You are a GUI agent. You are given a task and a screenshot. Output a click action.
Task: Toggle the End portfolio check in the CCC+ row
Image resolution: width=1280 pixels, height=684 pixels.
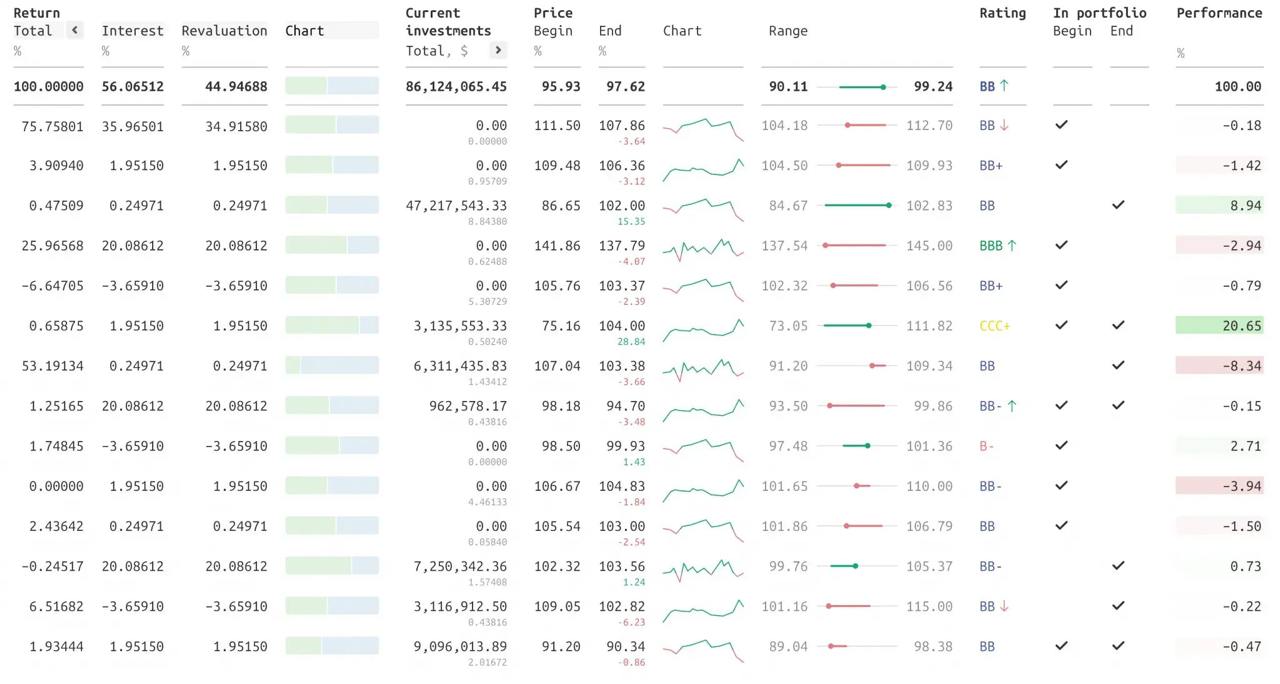(x=1118, y=325)
